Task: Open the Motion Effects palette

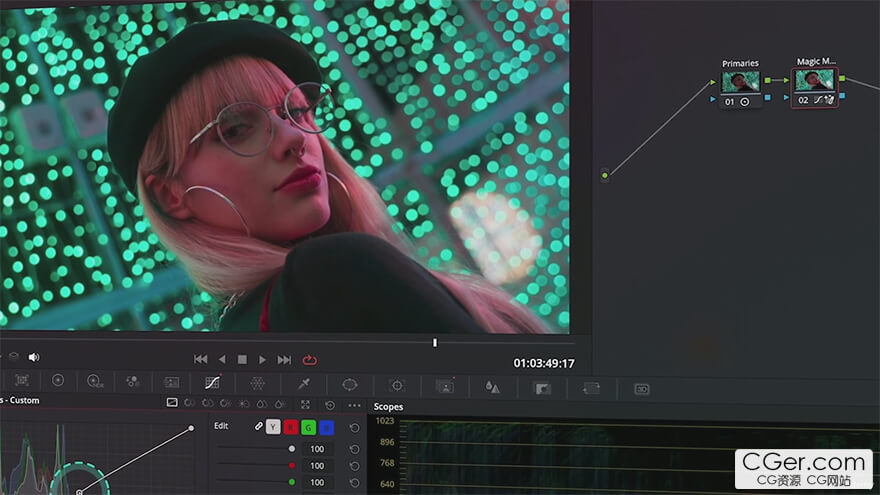Action: coord(171,382)
